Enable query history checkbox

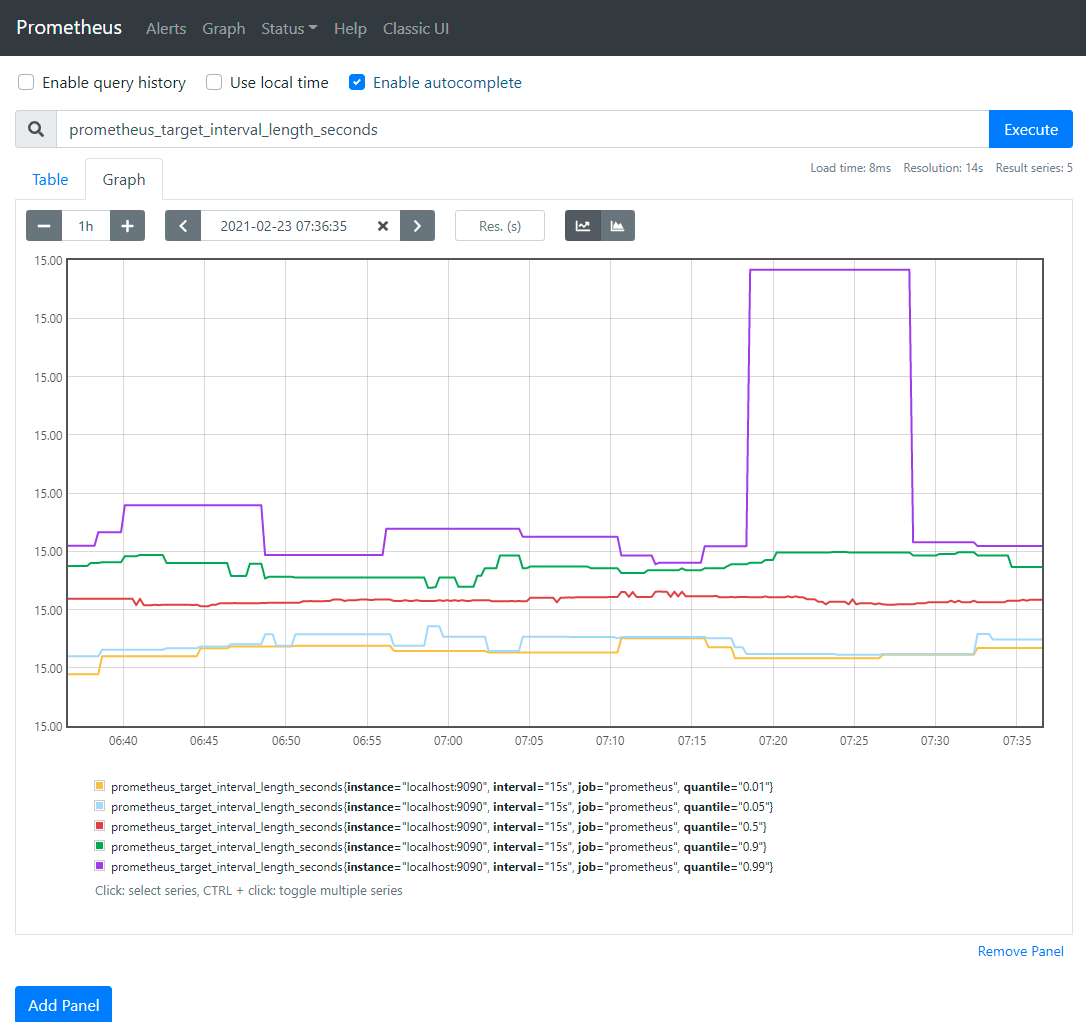(27, 83)
